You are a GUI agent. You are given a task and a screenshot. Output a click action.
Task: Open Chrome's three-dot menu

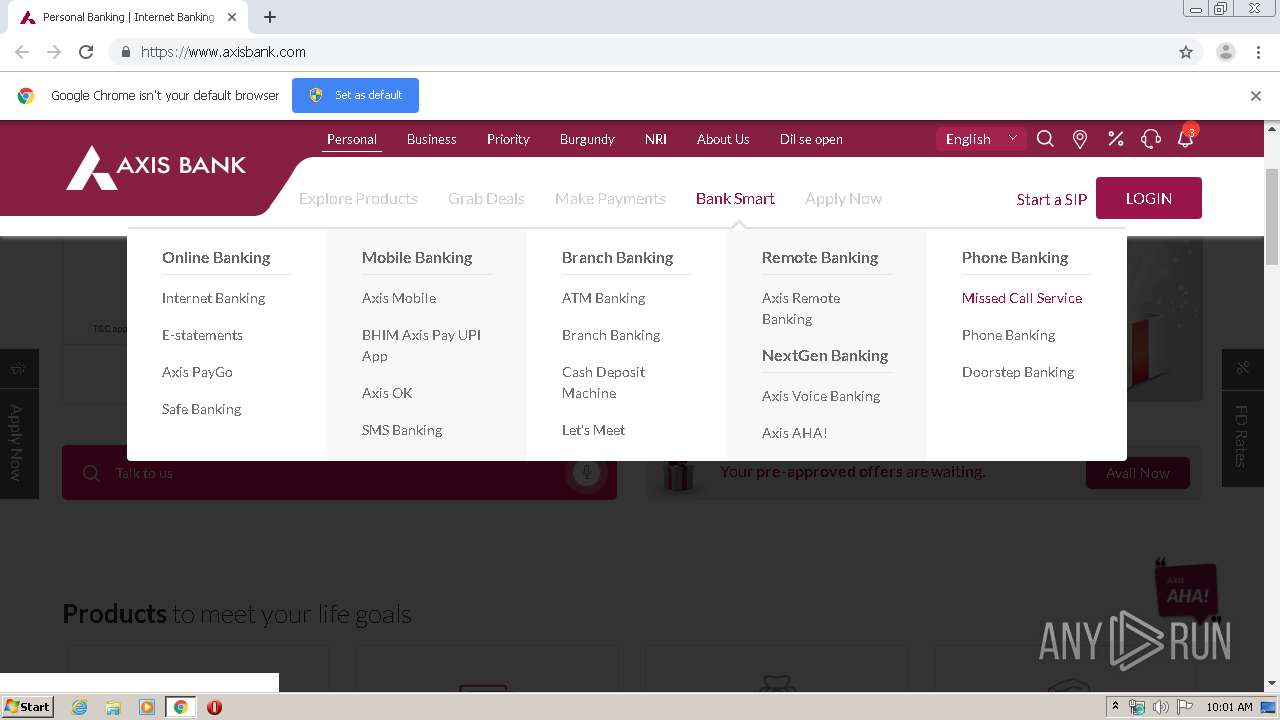click(x=1258, y=52)
